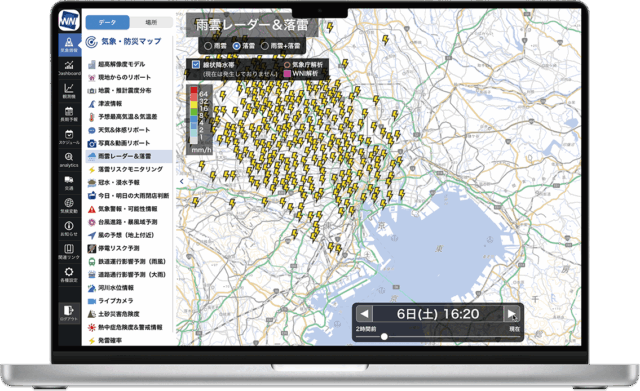Open the 交通 truck icon in sidebar
The height and width of the screenshot is (391, 640).
click(69, 183)
